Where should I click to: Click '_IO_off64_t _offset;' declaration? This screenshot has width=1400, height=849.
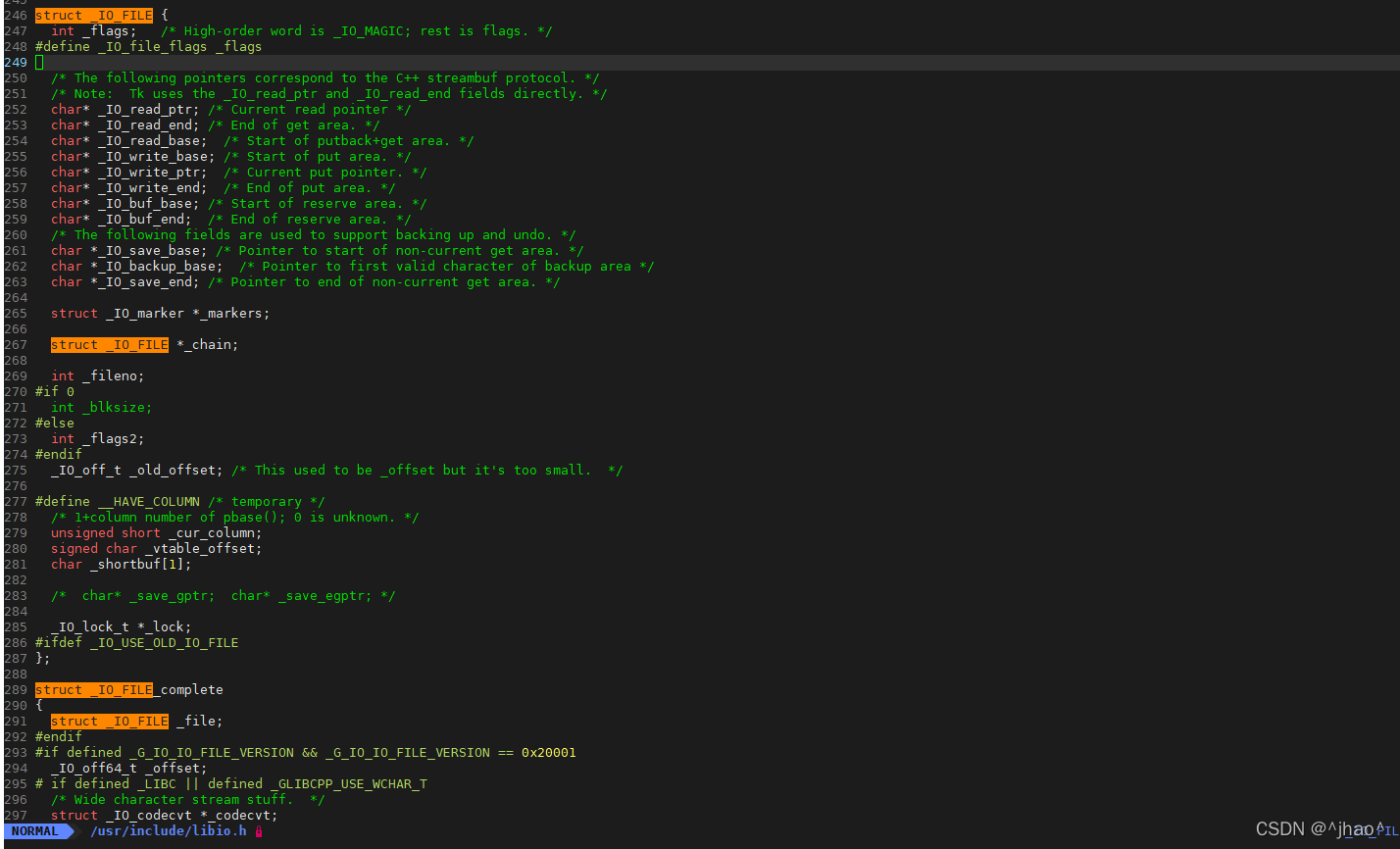(x=129, y=769)
